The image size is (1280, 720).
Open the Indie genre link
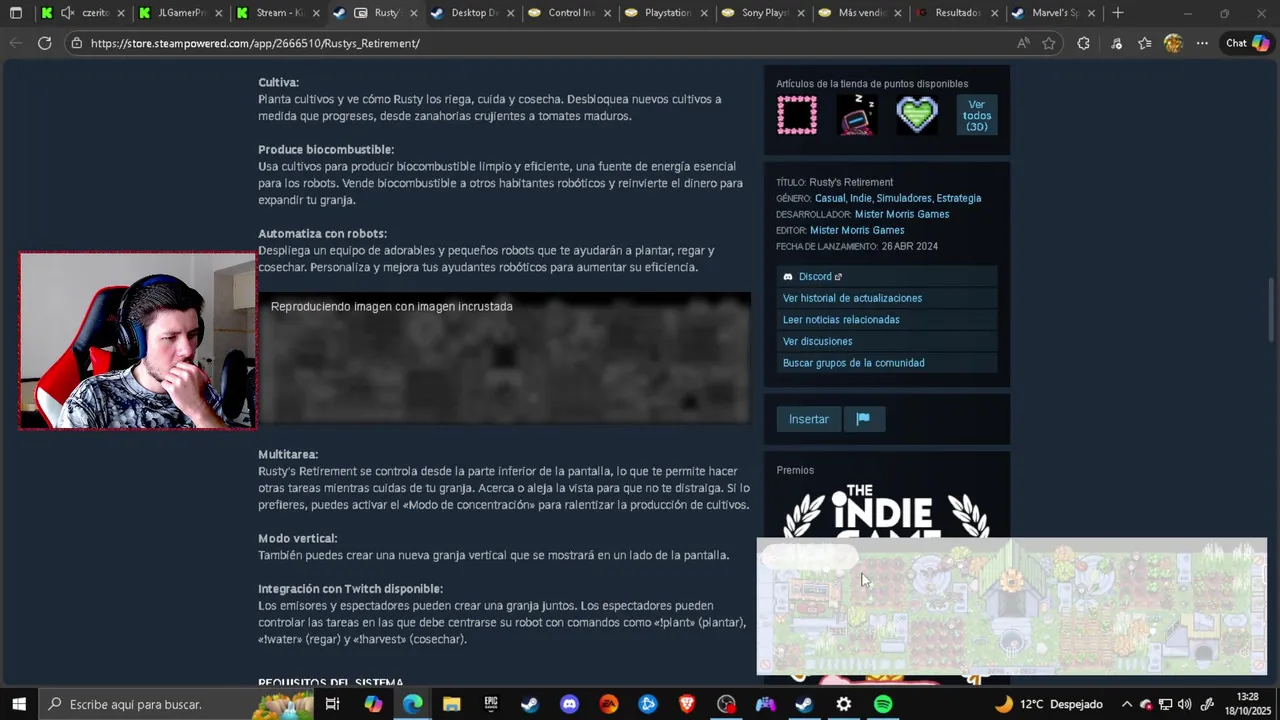pyautogui.click(x=861, y=198)
